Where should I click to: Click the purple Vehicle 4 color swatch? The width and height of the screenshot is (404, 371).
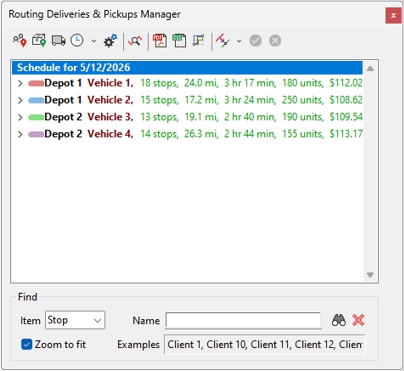[36, 134]
